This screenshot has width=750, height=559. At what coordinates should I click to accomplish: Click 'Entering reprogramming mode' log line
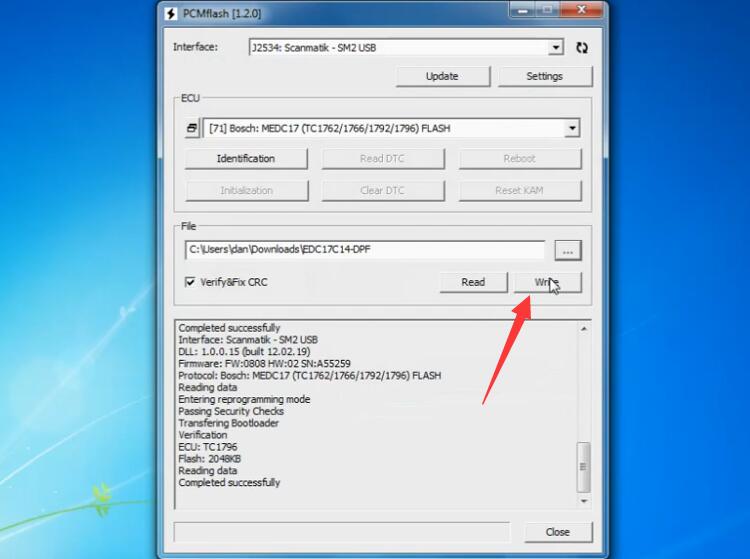[x=244, y=399]
